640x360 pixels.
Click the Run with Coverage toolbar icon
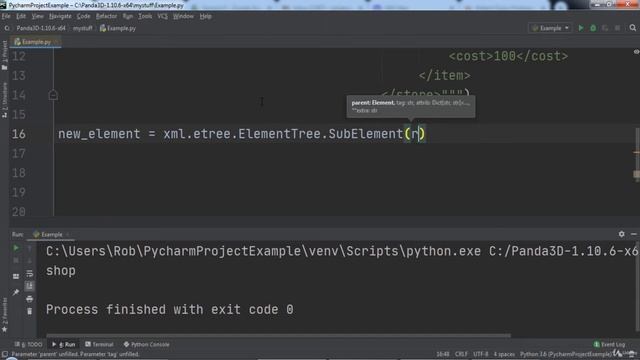pos(605,28)
